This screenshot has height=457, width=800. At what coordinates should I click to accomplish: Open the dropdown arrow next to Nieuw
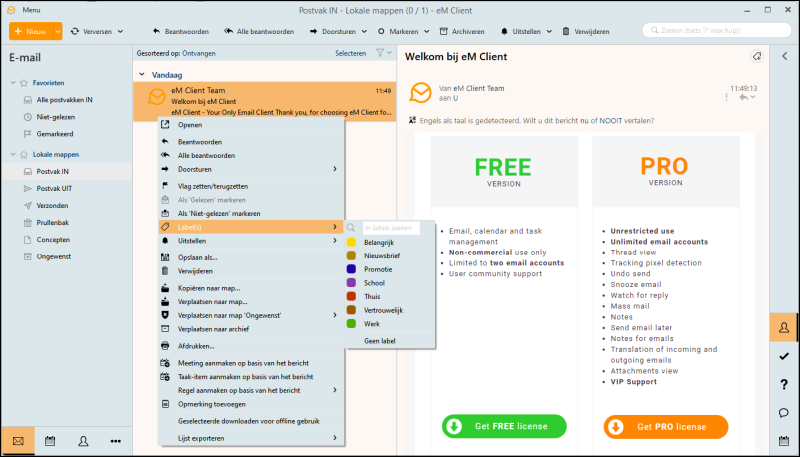[x=58, y=31]
